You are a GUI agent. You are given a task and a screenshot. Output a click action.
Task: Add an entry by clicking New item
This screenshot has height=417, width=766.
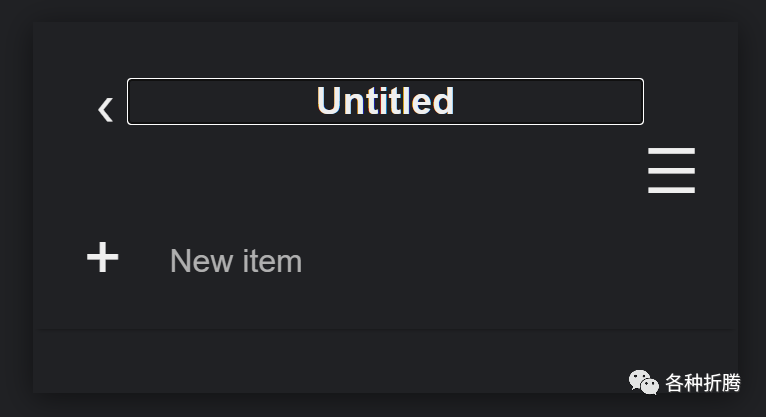[x=236, y=261]
